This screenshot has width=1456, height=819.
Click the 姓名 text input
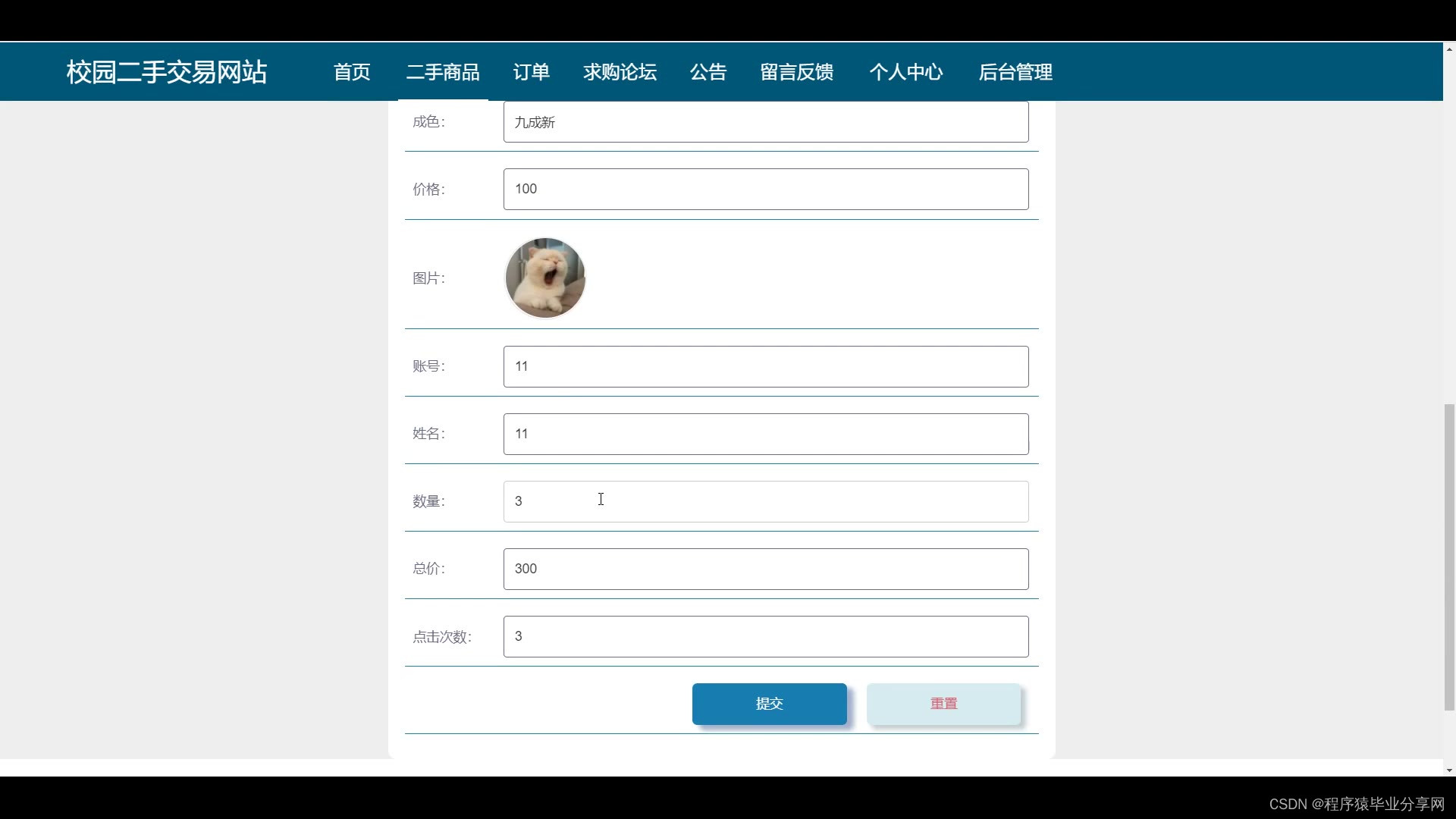(x=766, y=434)
